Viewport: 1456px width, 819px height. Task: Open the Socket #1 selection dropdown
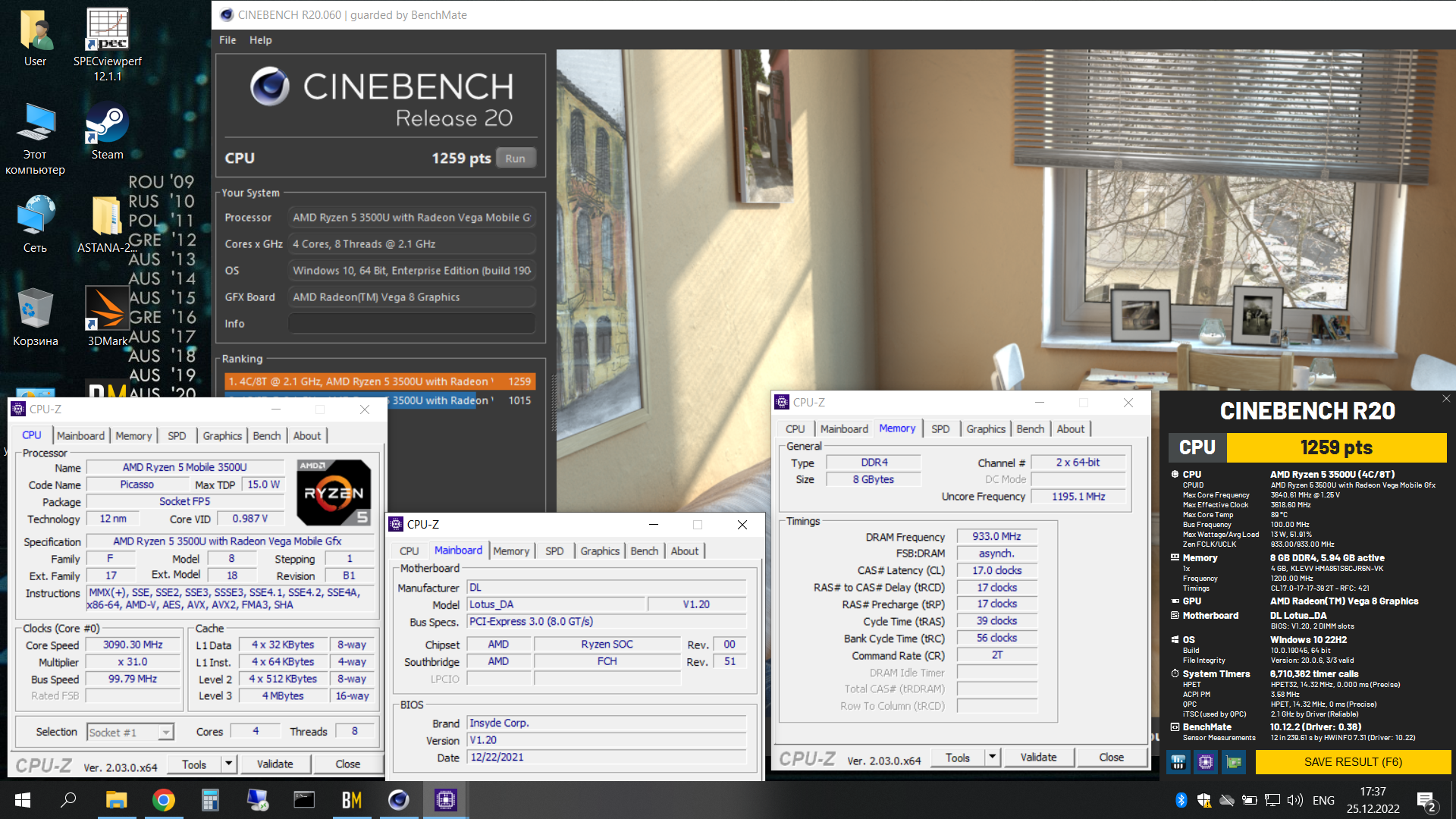click(x=130, y=732)
